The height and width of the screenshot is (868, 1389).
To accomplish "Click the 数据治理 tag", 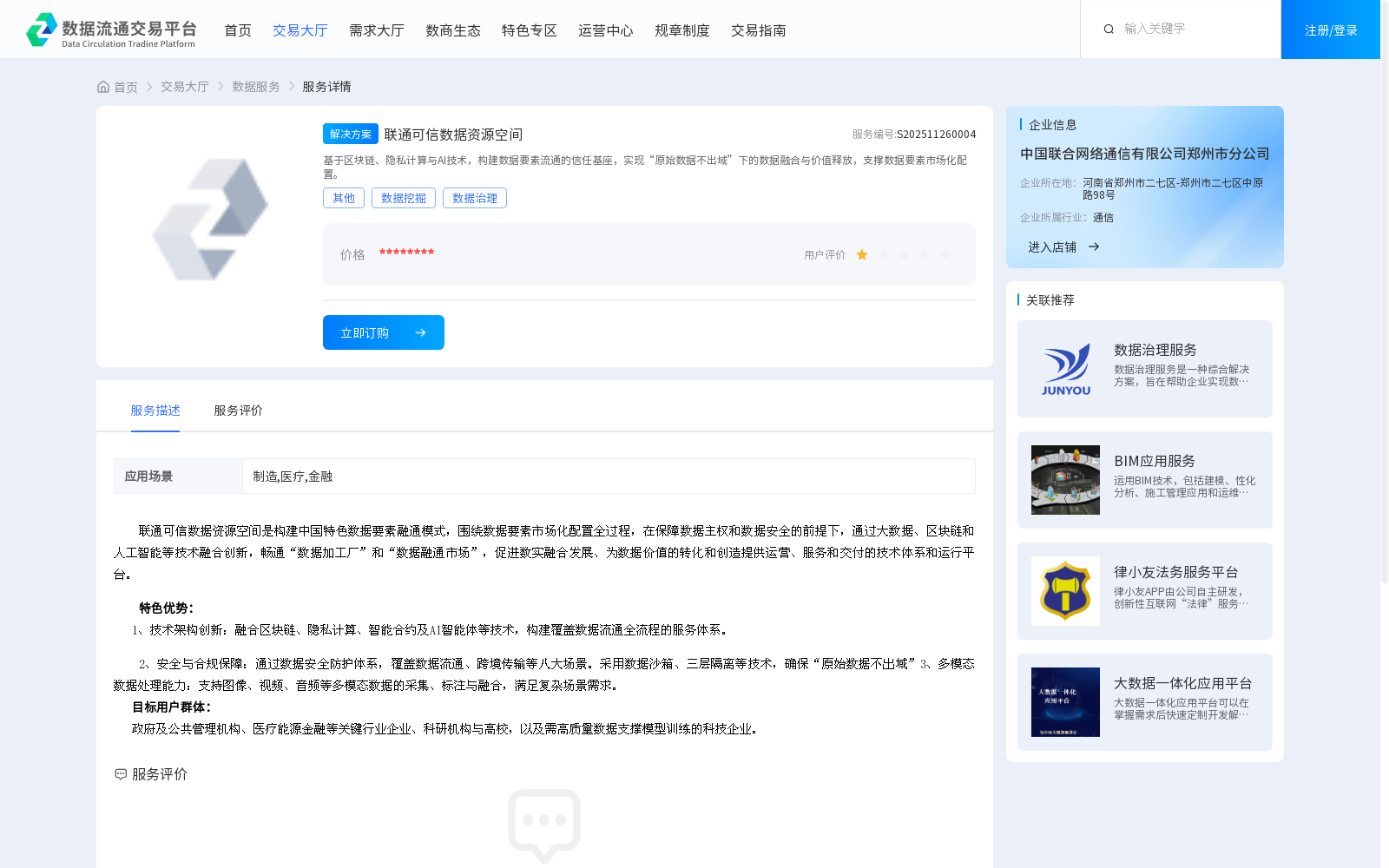I will click(x=475, y=198).
